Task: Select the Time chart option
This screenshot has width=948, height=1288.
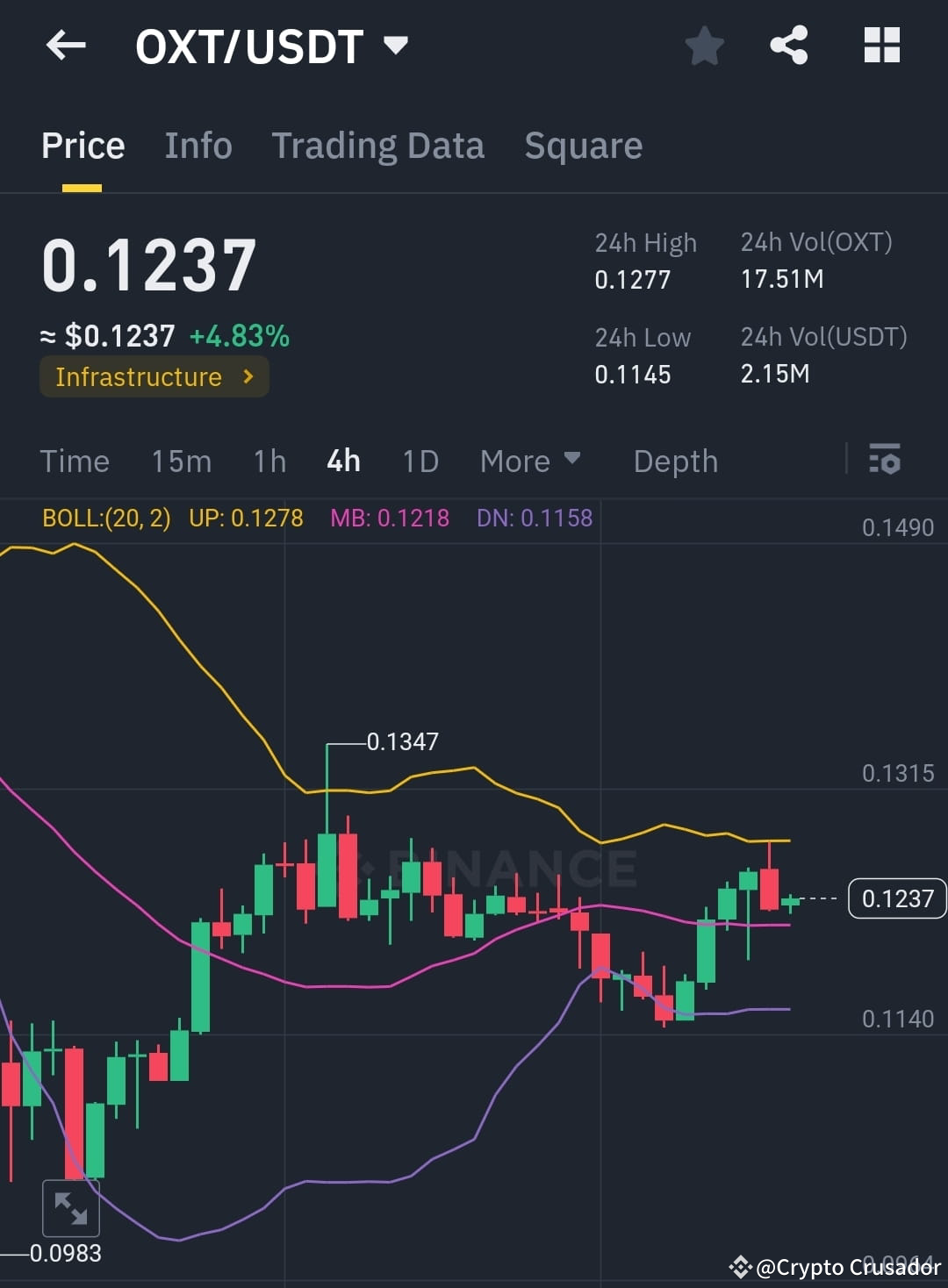Action: (x=74, y=460)
